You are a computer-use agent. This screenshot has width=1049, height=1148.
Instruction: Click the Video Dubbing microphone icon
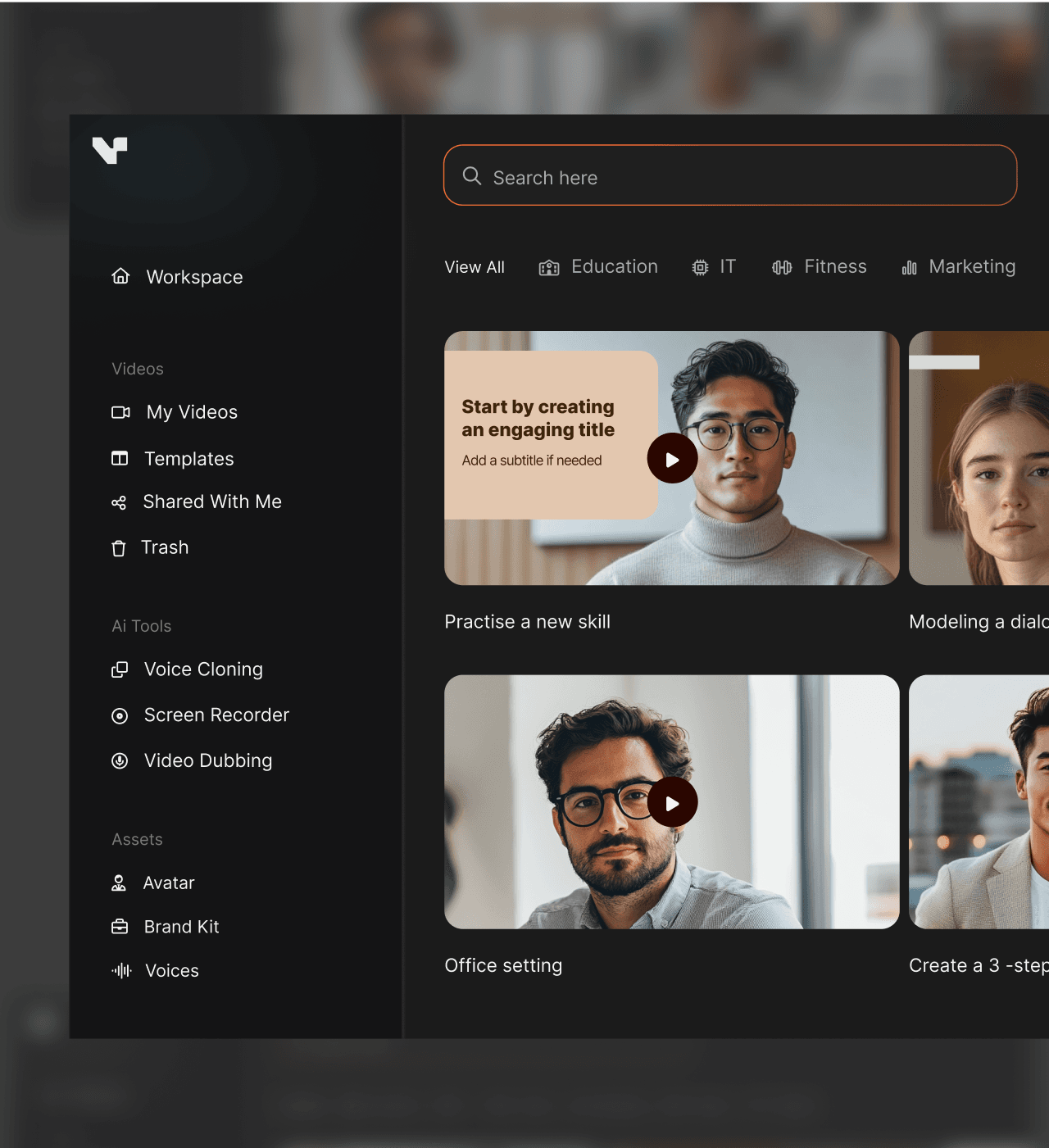(x=120, y=761)
